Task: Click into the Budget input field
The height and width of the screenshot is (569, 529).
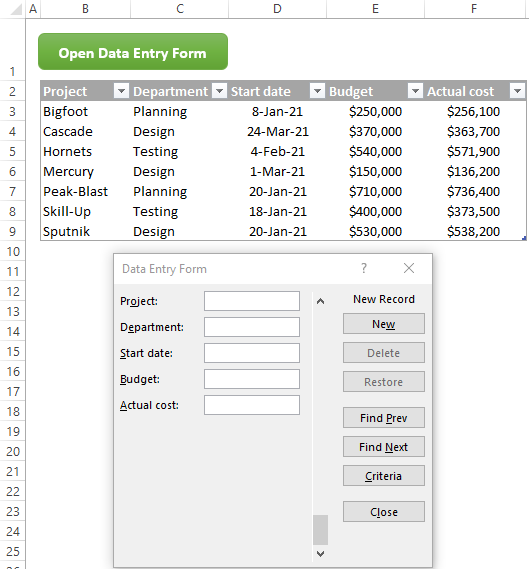Action: click(x=252, y=379)
